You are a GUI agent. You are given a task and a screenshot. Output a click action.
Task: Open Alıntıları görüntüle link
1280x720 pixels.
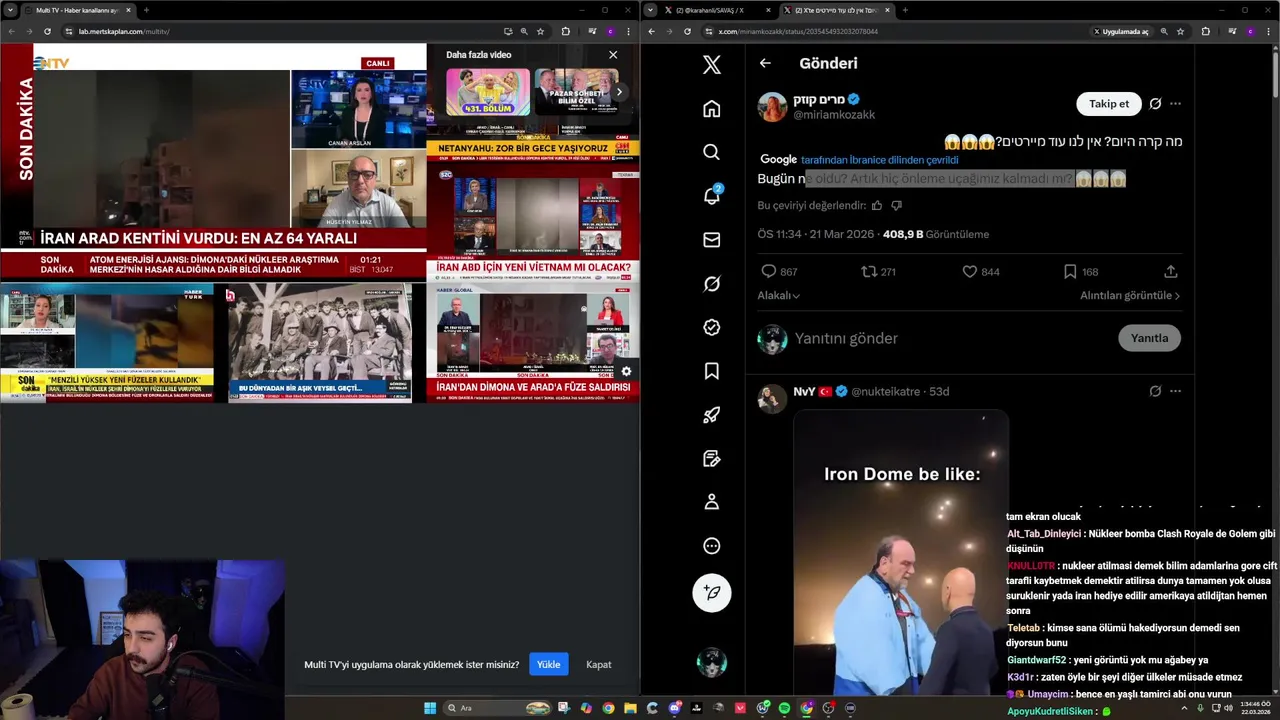click(x=1130, y=296)
